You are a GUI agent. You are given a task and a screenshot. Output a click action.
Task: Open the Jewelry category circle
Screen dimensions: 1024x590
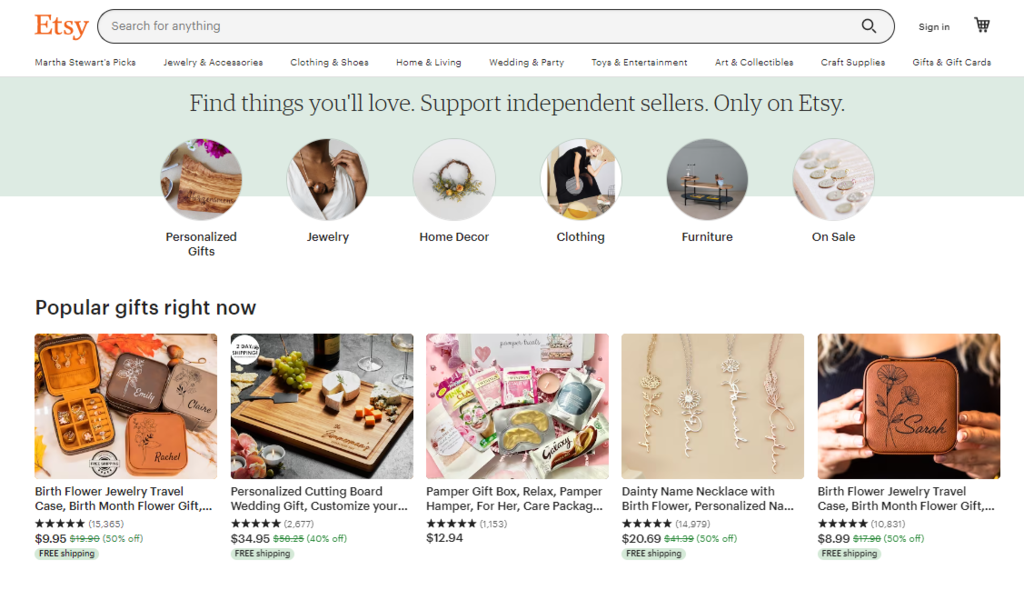pos(328,179)
